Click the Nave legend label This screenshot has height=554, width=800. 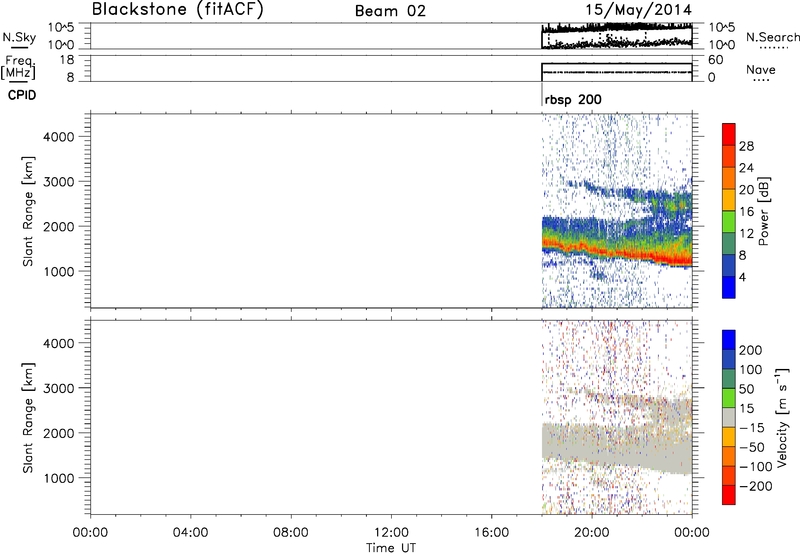761,69
